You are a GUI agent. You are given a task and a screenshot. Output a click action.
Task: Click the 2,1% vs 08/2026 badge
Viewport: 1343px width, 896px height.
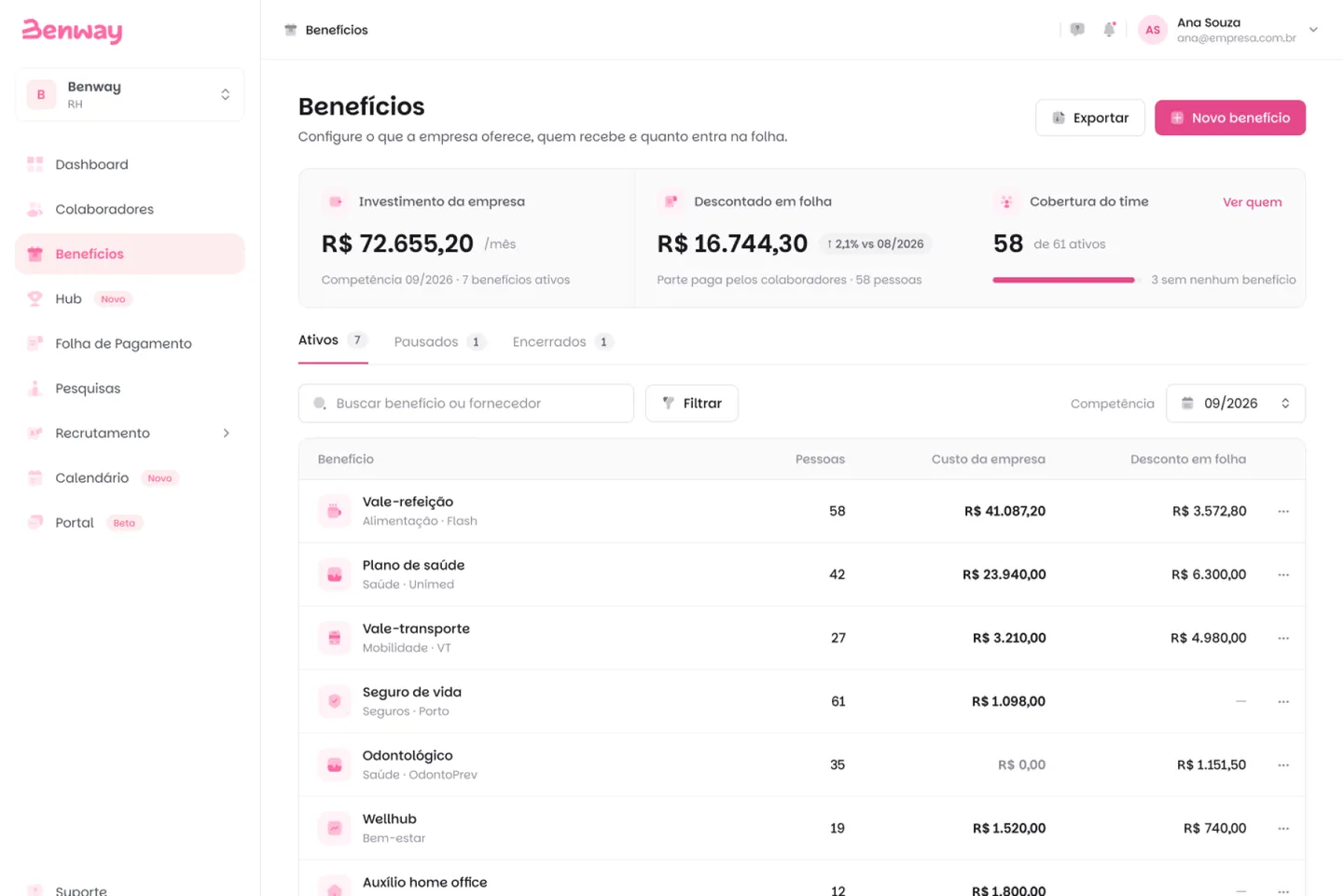coord(875,244)
